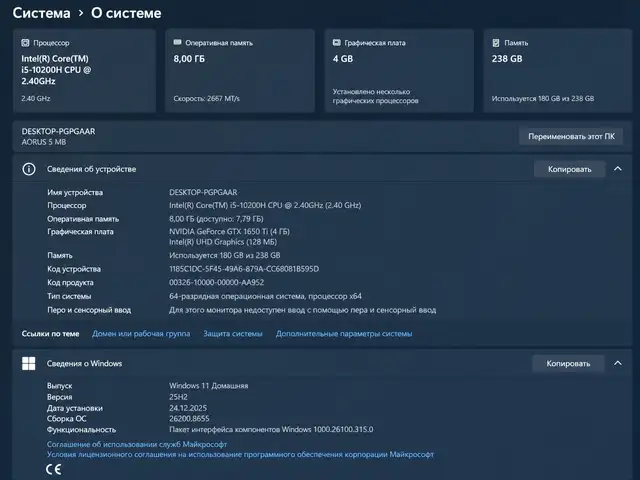Copy Windows info with Копировать button

coord(568,363)
